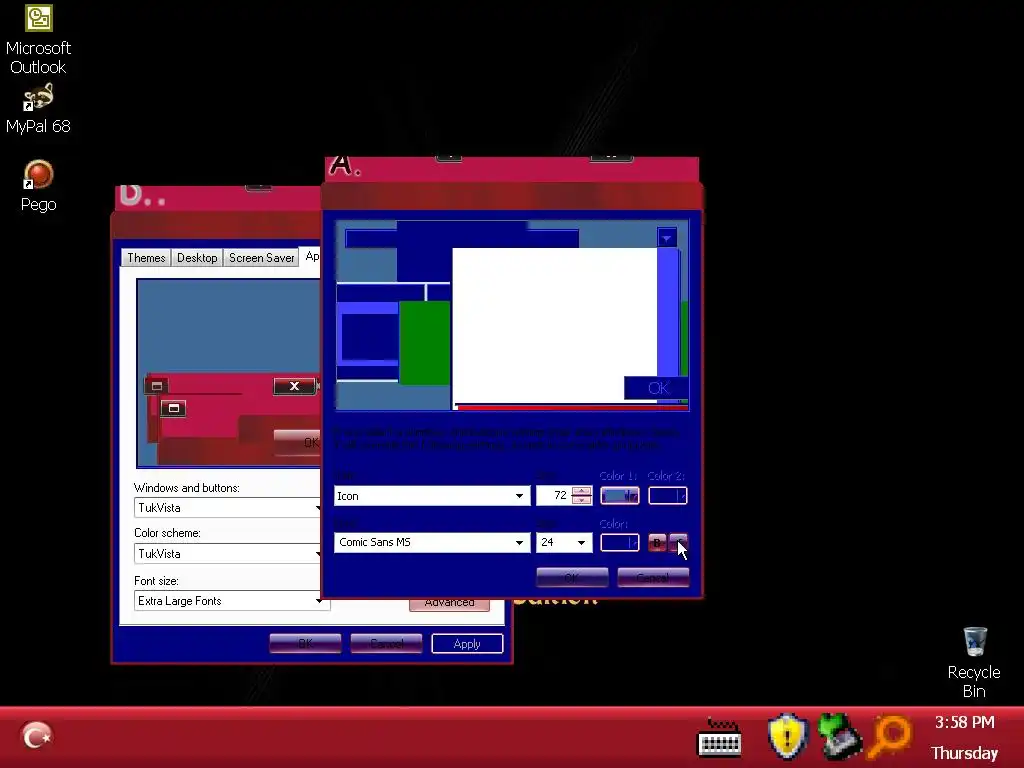
Task: Decrease item size 72 with down arrow
Action: point(581,500)
